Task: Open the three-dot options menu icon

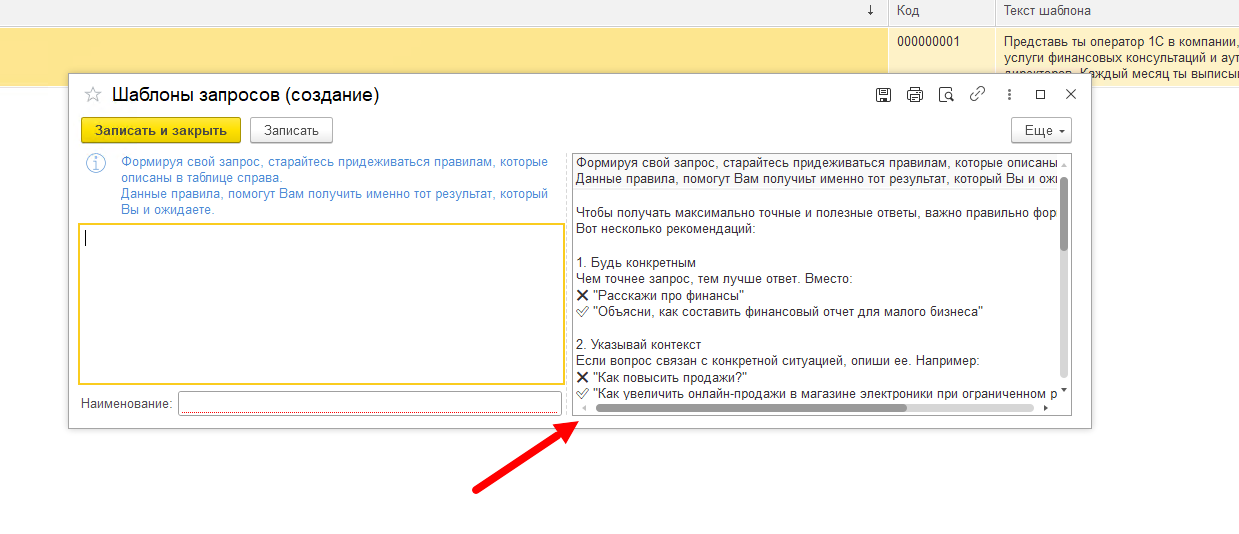Action: (x=1009, y=95)
